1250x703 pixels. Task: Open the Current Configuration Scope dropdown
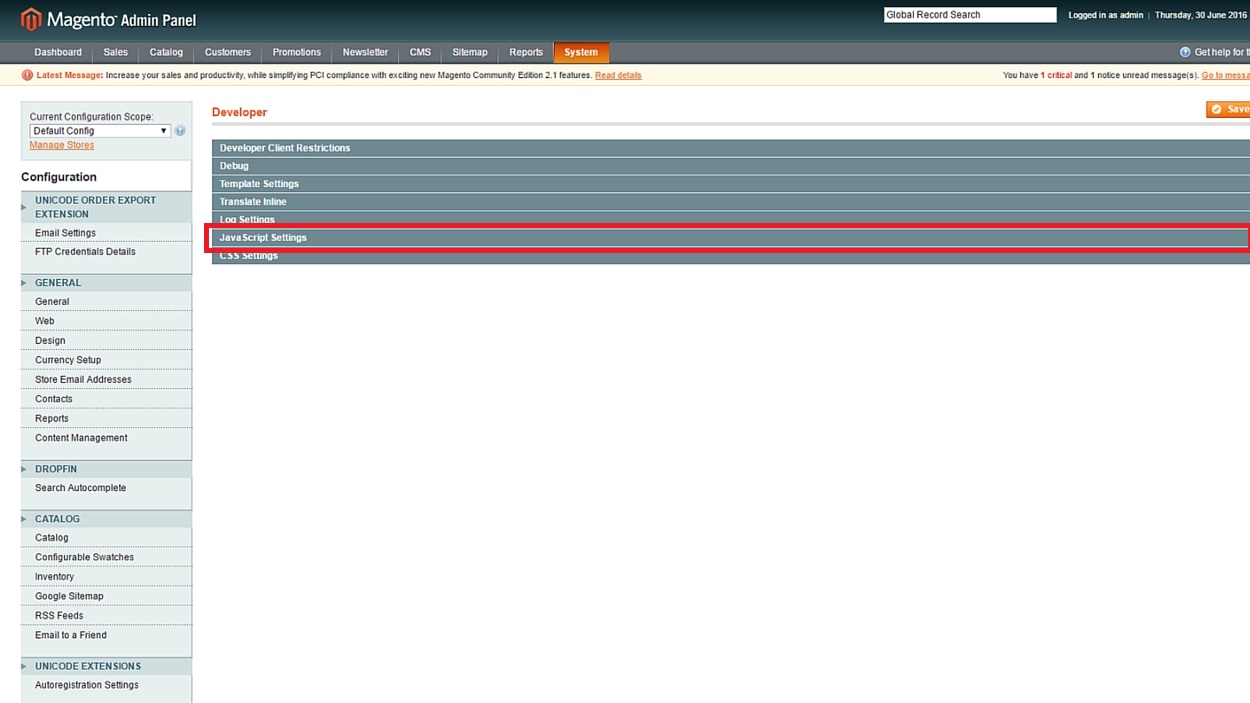pyautogui.click(x=100, y=131)
